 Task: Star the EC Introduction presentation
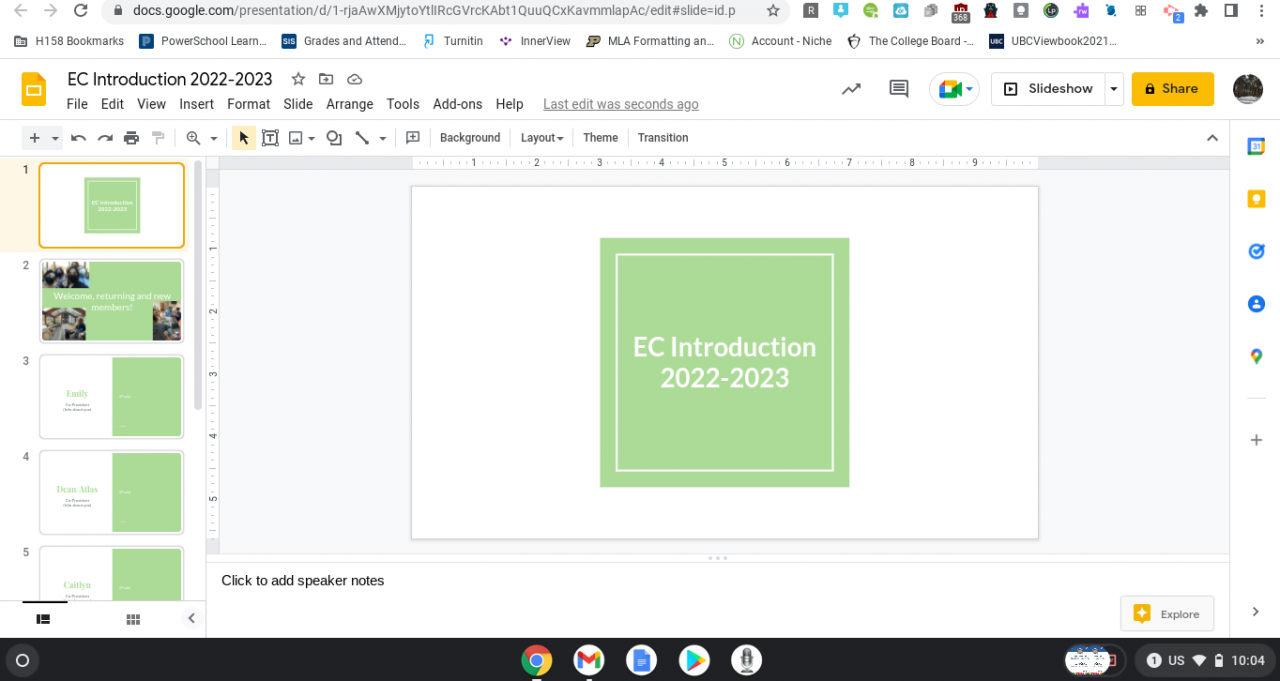tap(298, 79)
